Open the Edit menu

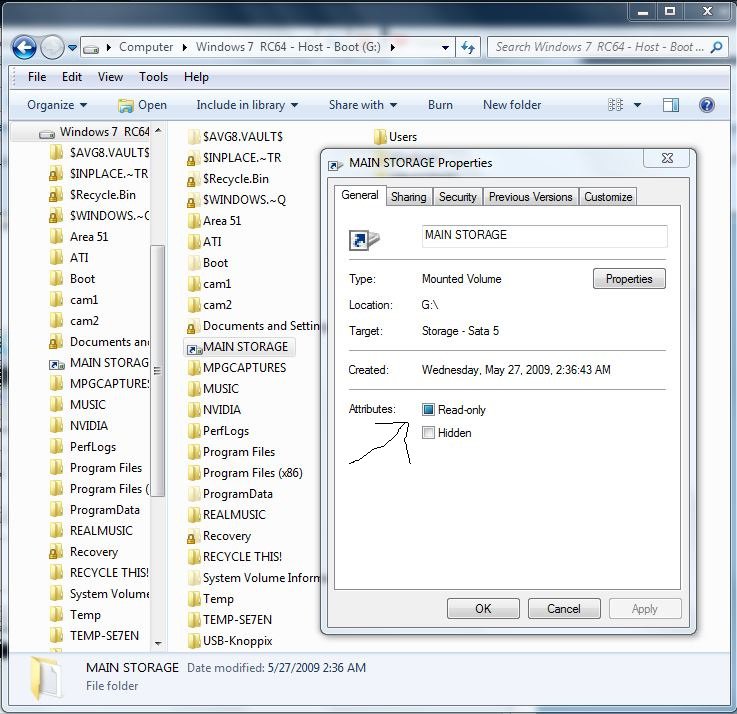pyautogui.click(x=72, y=77)
